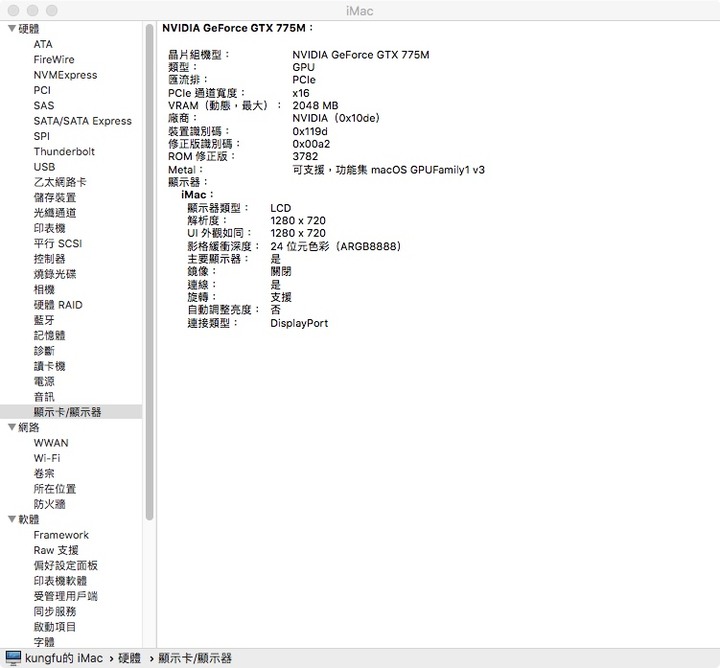Open 硬體 RAID entry

[58, 305]
